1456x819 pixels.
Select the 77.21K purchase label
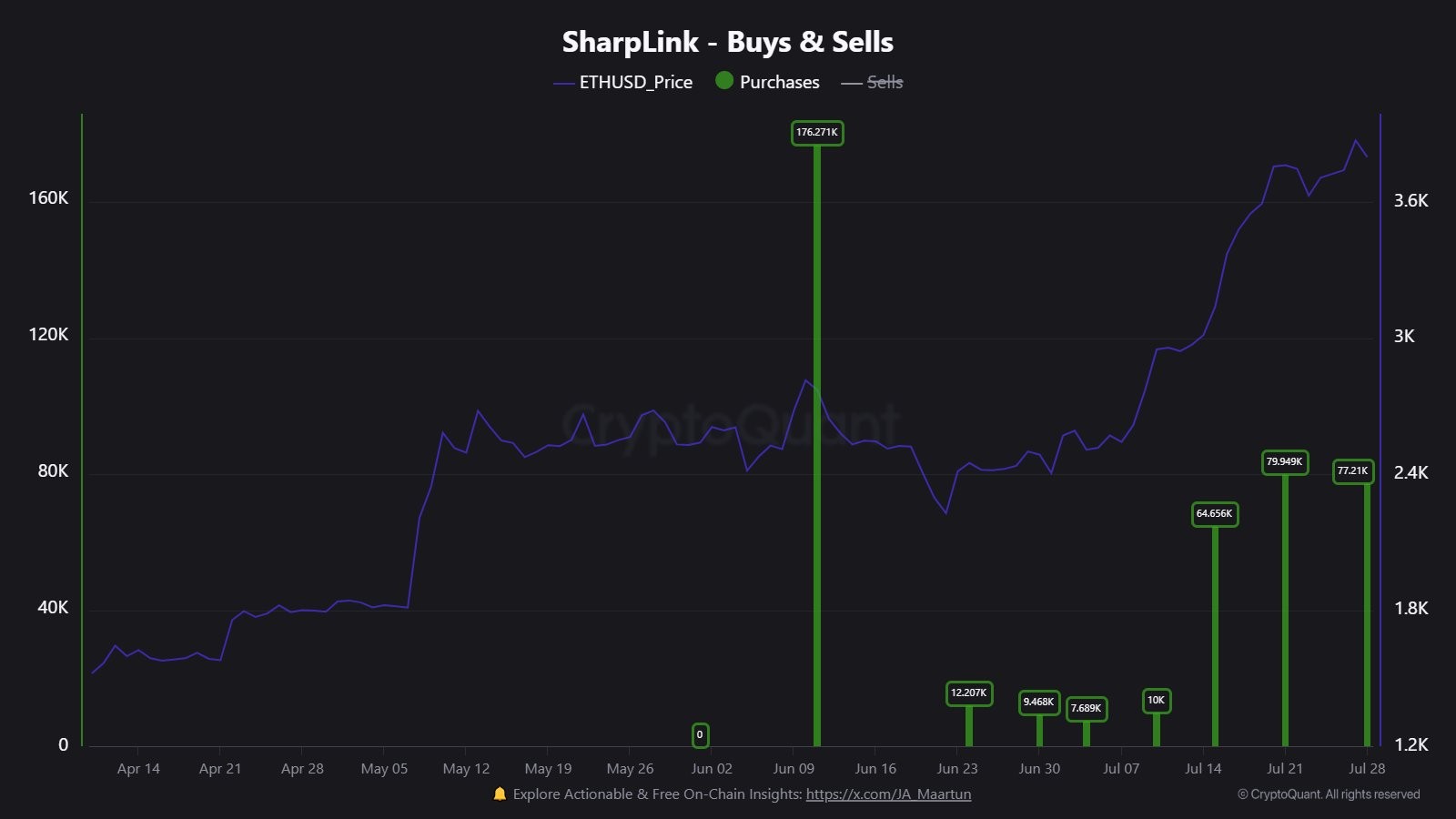tap(1352, 471)
